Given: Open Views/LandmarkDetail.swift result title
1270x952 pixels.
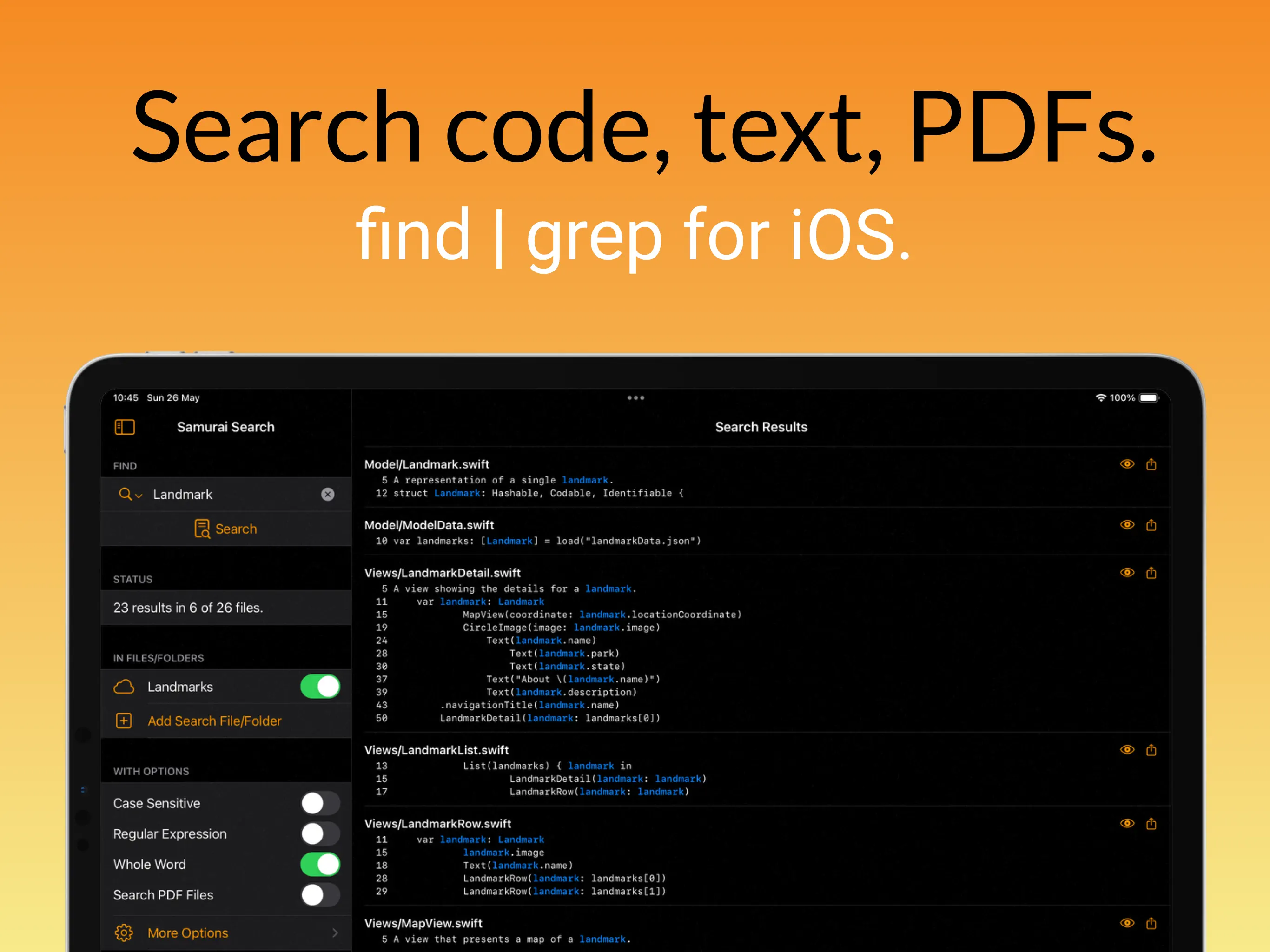Looking at the screenshot, I should [442, 573].
